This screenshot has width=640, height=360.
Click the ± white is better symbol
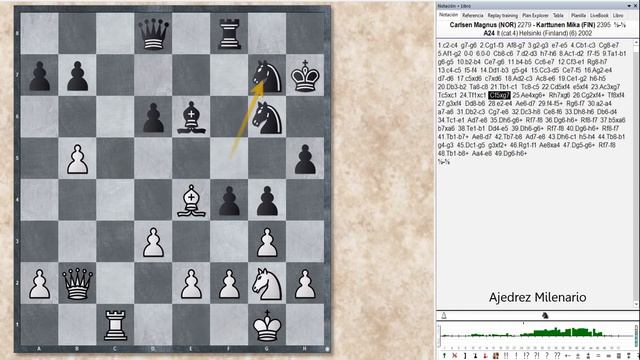click(x=578, y=356)
